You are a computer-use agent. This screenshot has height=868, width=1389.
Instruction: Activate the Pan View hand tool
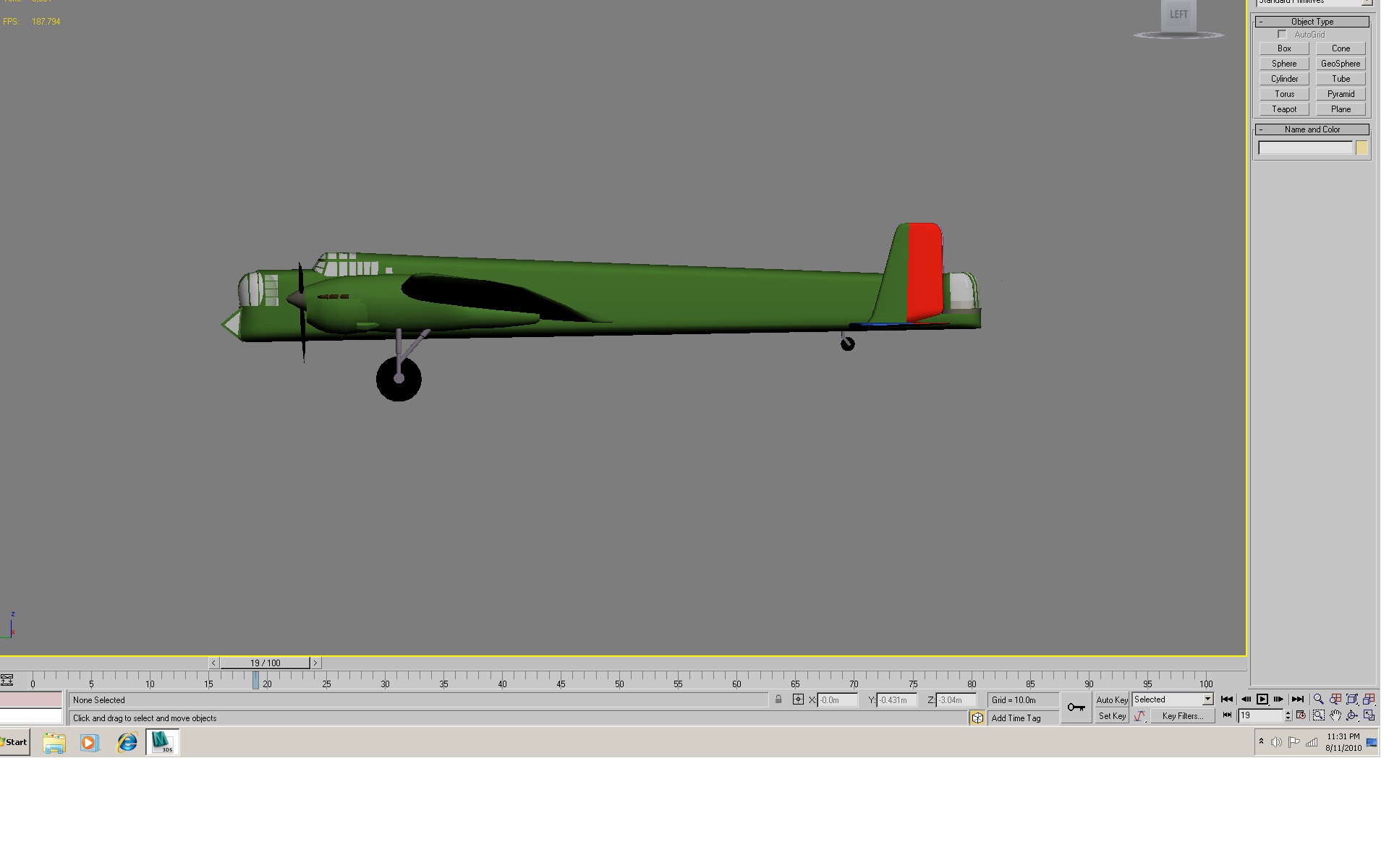coord(1335,716)
